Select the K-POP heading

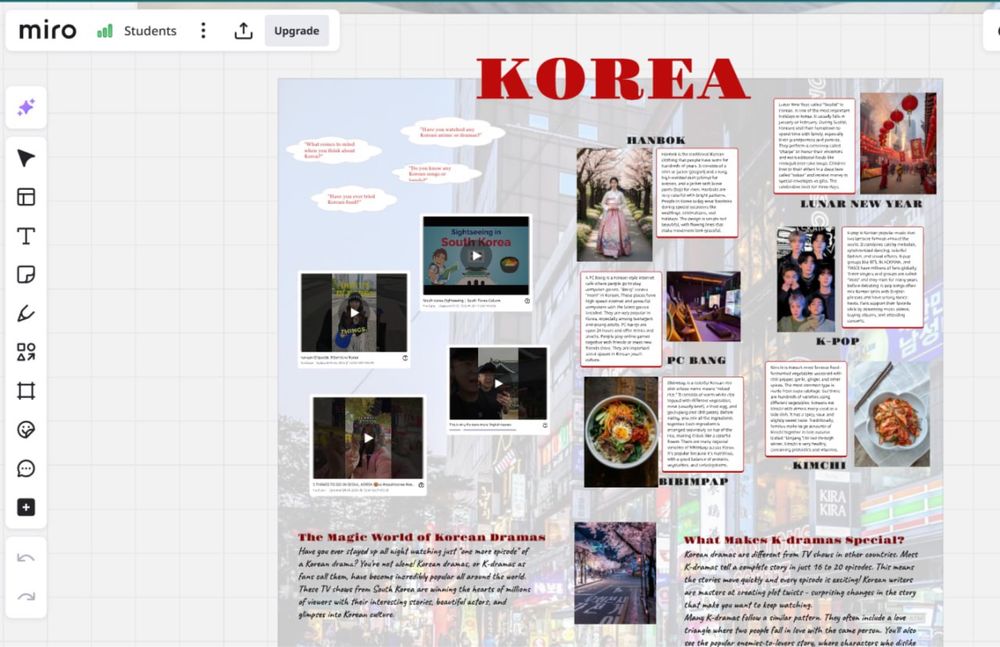click(837, 341)
